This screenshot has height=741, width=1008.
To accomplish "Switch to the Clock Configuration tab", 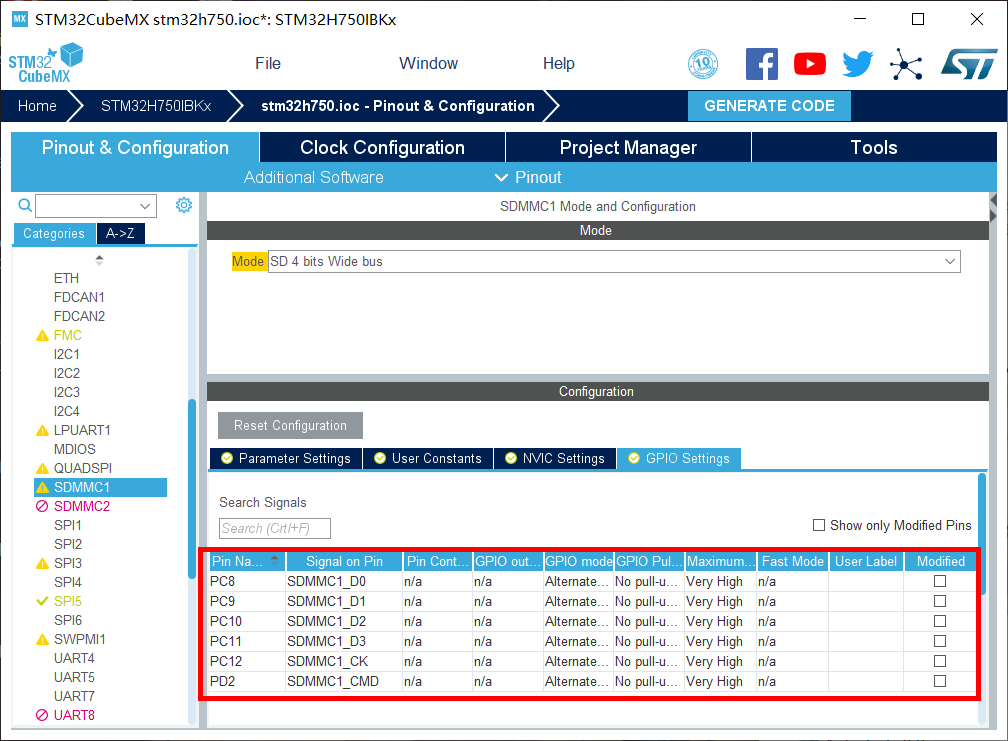I will 382,147.
